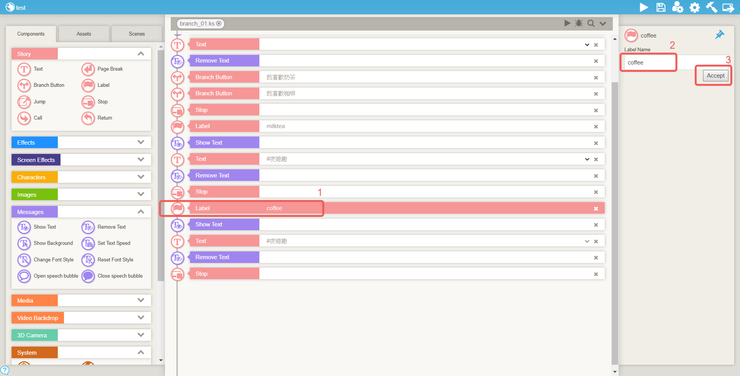This screenshot has width=740, height=376.
Task: Switch to the Assets tab
Action: [x=84, y=34]
